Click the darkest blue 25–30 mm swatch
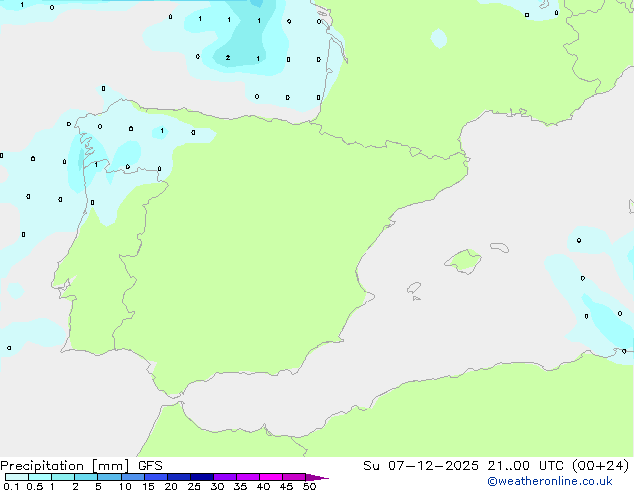The height and width of the screenshot is (490, 634). [202, 477]
